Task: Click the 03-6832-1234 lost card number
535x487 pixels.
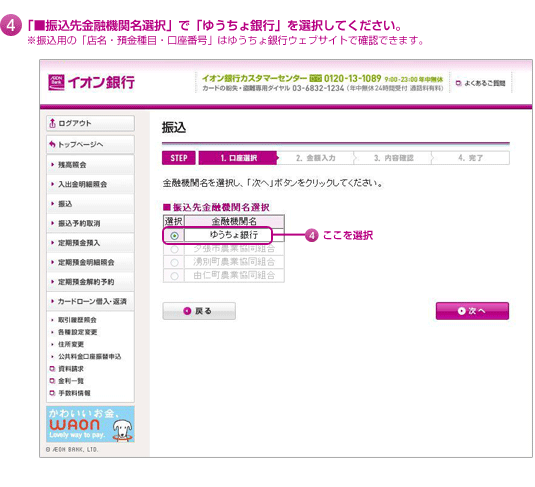Action: (x=318, y=88)
